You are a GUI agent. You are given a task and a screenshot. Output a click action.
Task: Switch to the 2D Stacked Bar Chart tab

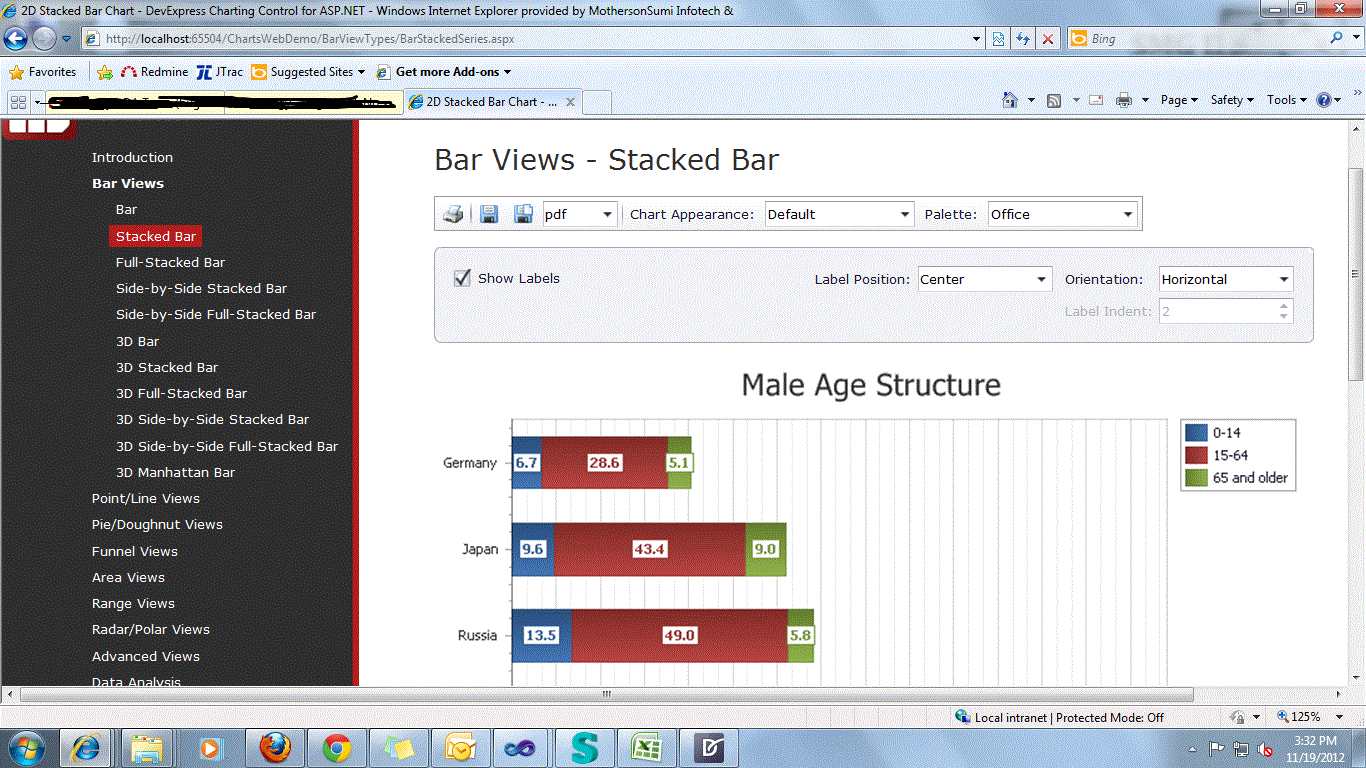tap(490, 101)
